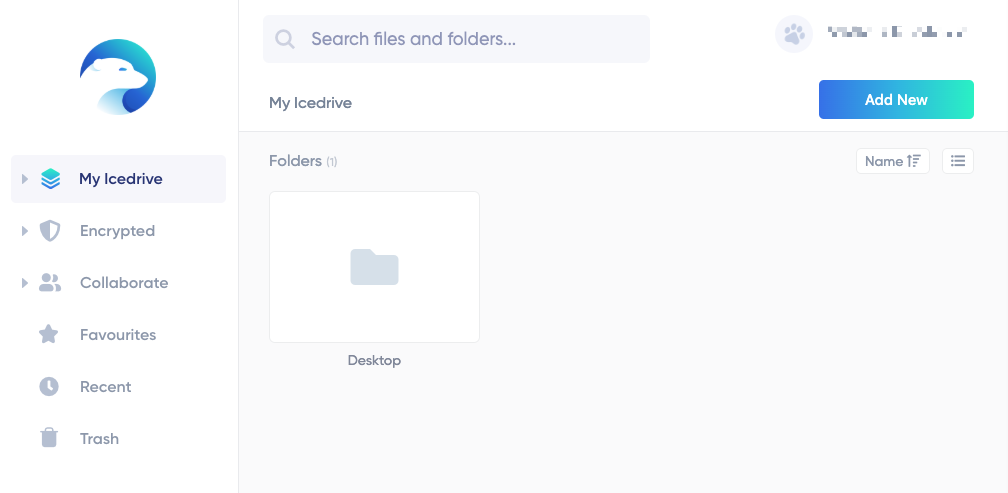Click the My Icedrive breadcrumb link

(310, 102)
